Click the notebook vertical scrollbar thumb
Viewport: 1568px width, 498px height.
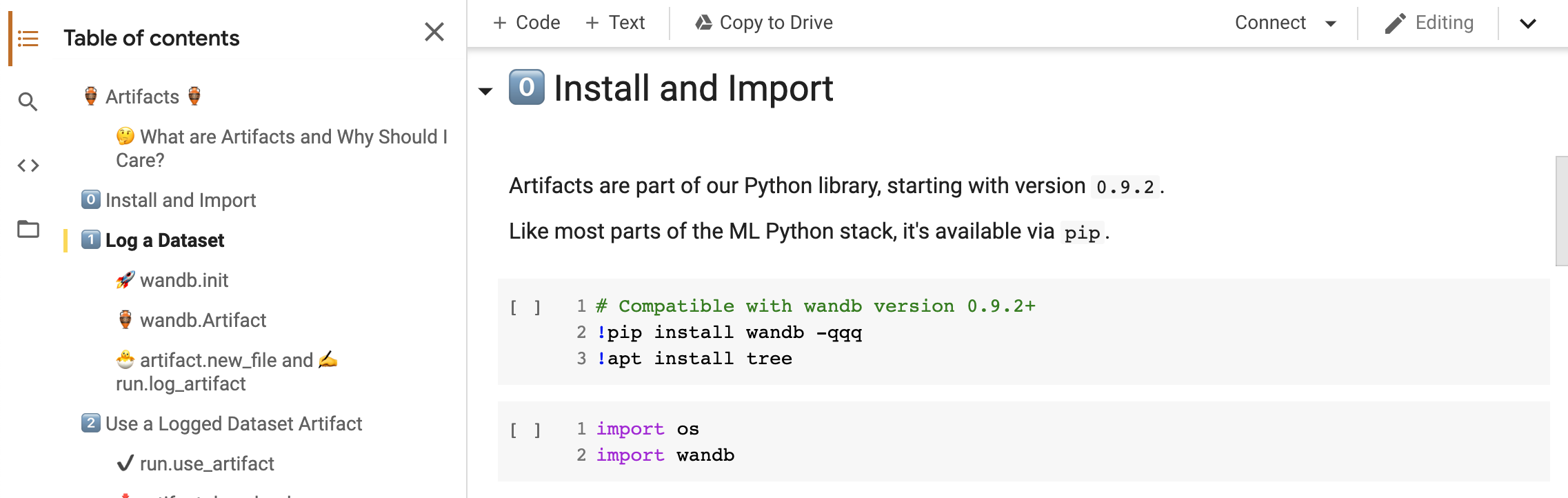pyautogui.click(x=1562, y=211)
